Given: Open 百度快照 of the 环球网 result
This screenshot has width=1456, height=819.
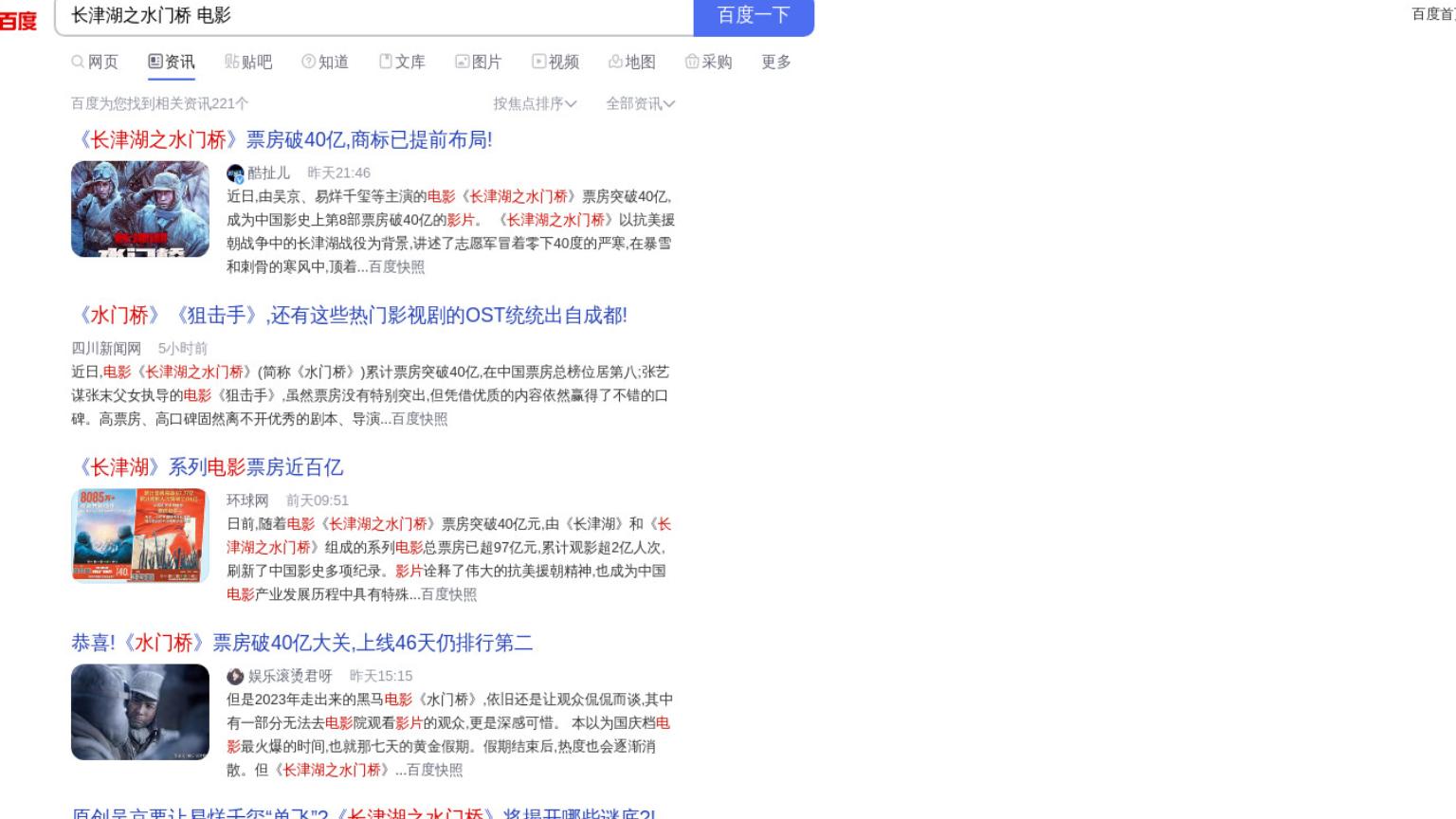Looking at the screenshot, I should (x=448, y=593).
